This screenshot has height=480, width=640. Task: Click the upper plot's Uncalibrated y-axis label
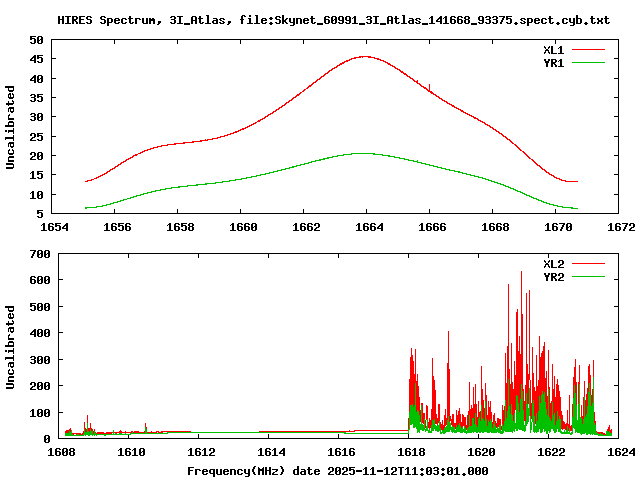11,127
